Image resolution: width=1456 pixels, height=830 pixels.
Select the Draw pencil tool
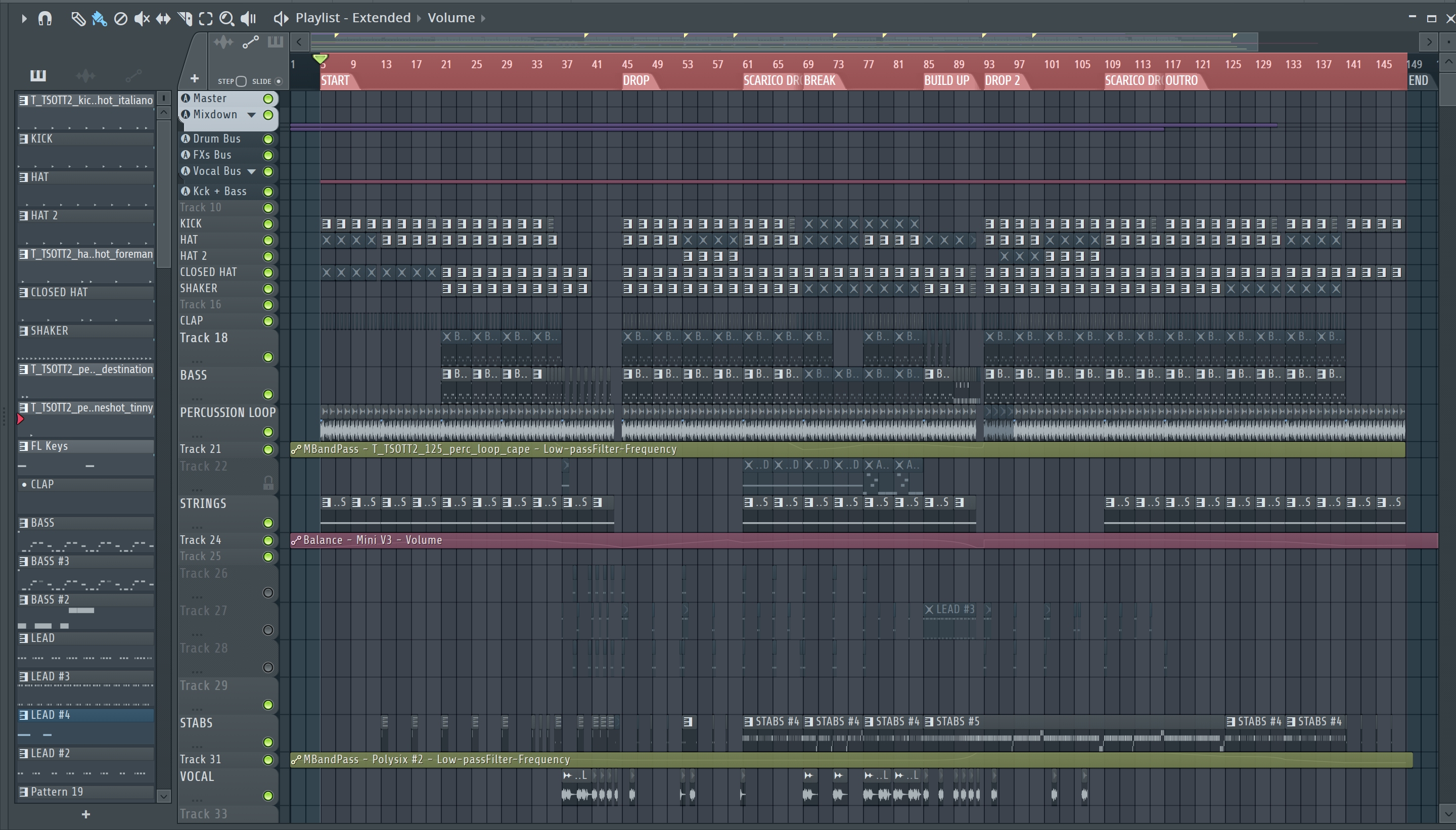coord(78,19)
